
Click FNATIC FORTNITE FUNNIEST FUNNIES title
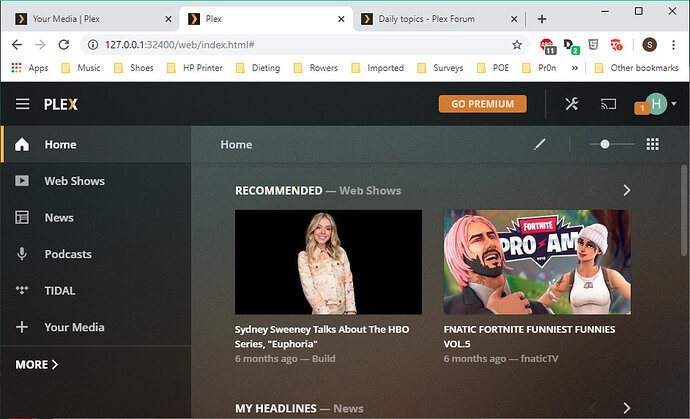pos(529,336)
